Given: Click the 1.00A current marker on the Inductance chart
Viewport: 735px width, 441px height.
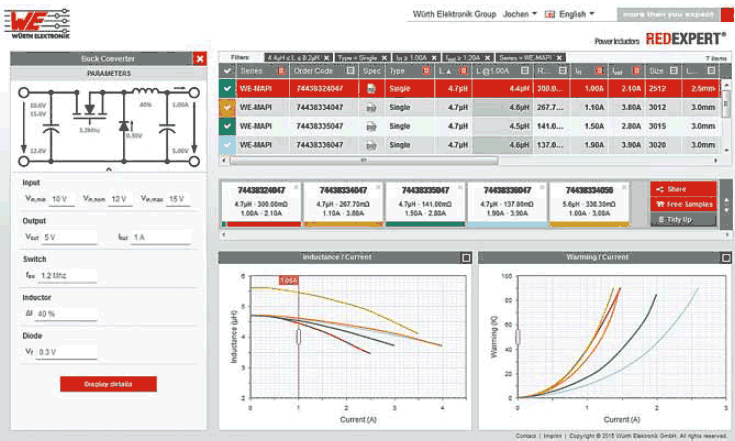Looking at the screenshot, I should 288,280.
